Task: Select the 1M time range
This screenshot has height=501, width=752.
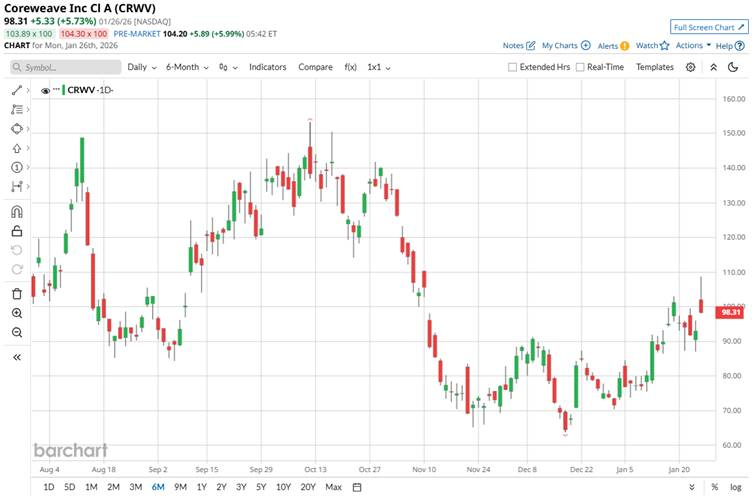Action: 91,487
